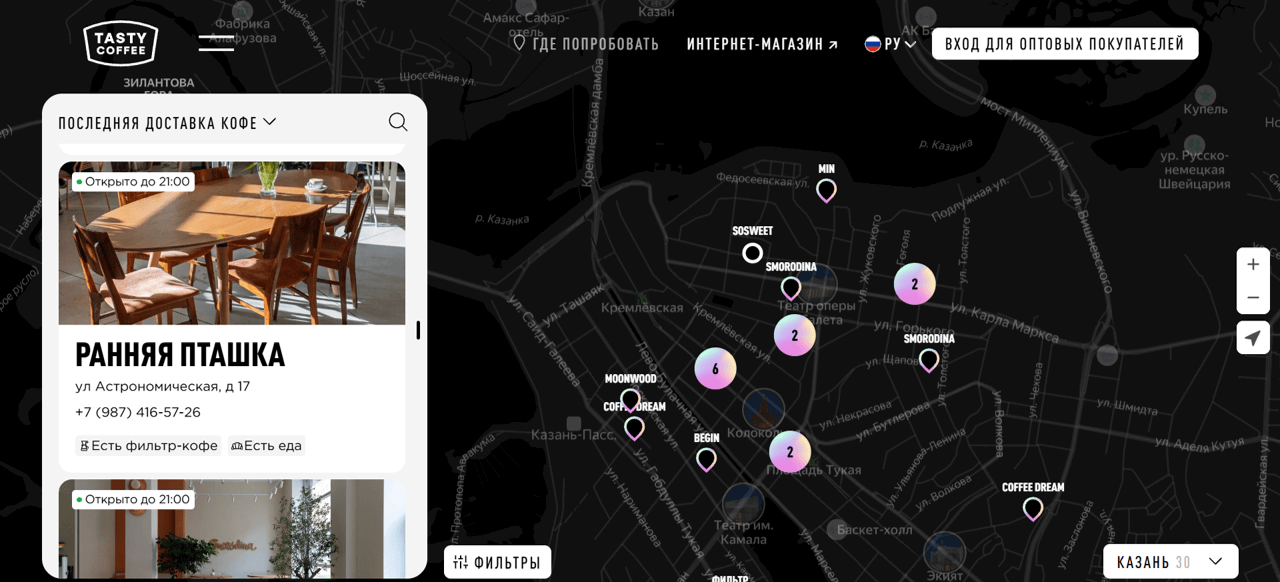Click the Tasty Coffee logo

pos(121,43)
